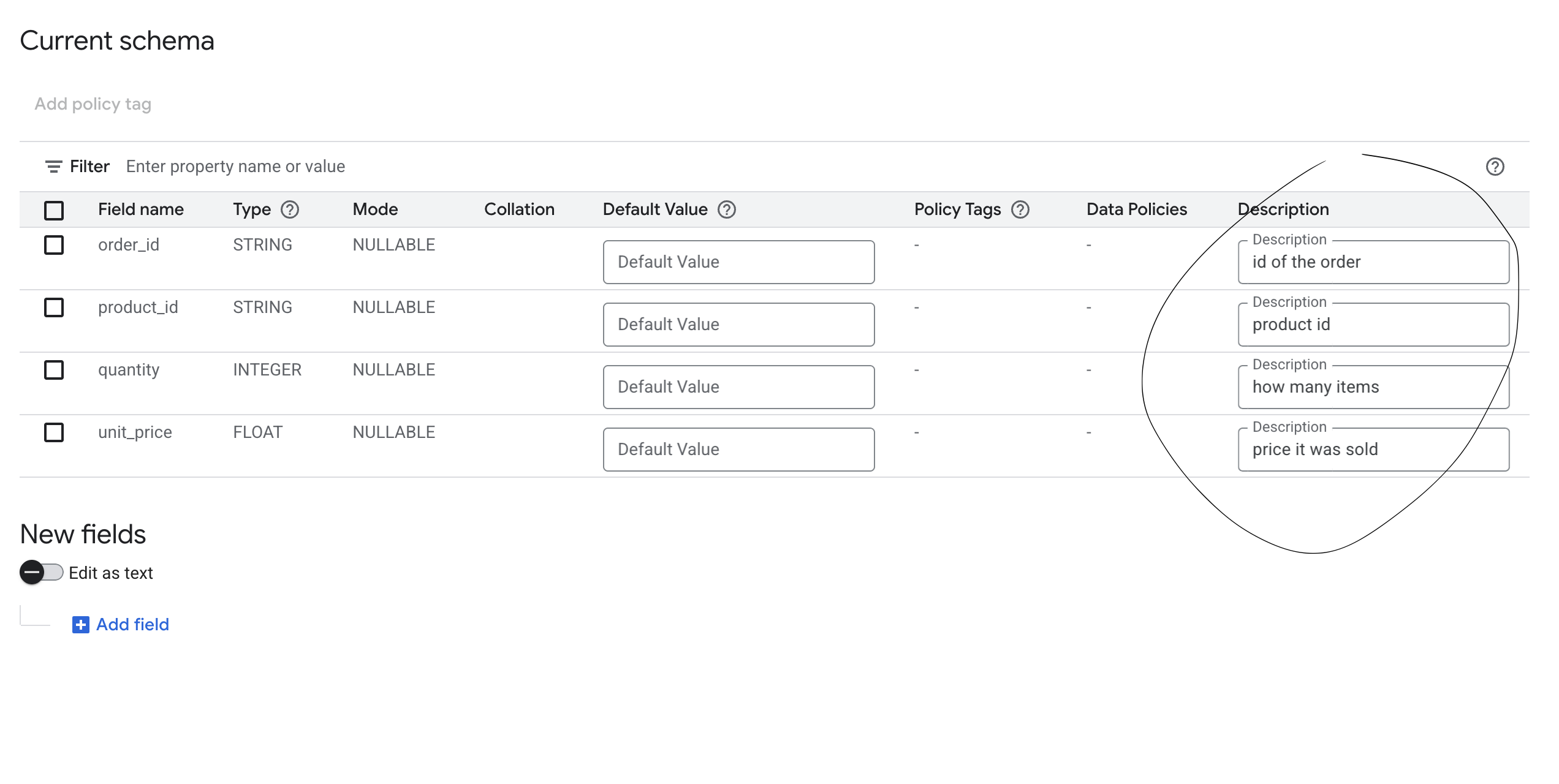Click the Filter list icon
The height and width of the screenshot is (784, 1559).
(54, 167)
